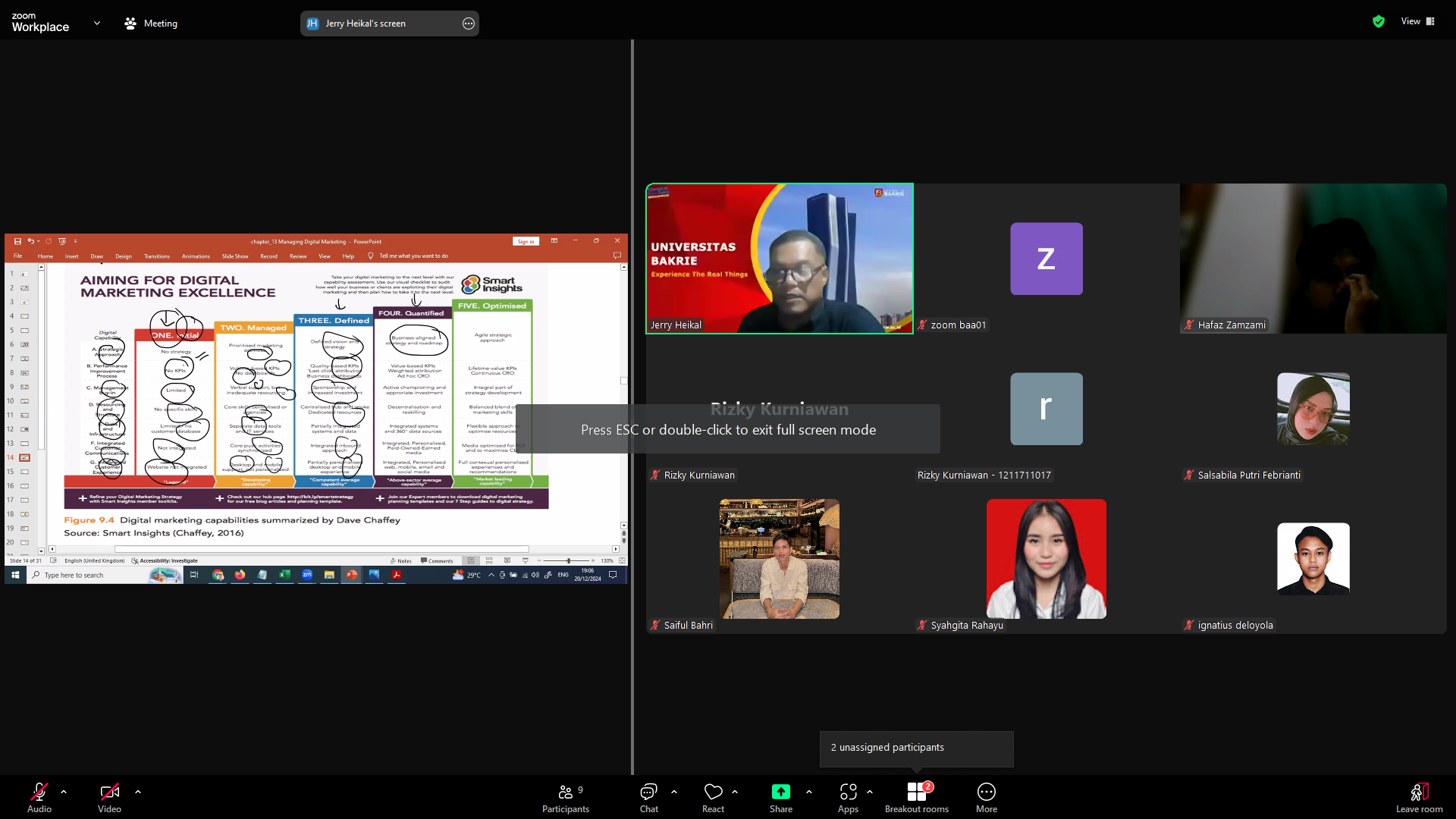The width and height of the screenshot is (1456, 819).
Task: Open the Review tab in PowerPoint
Action: (298, 256)
